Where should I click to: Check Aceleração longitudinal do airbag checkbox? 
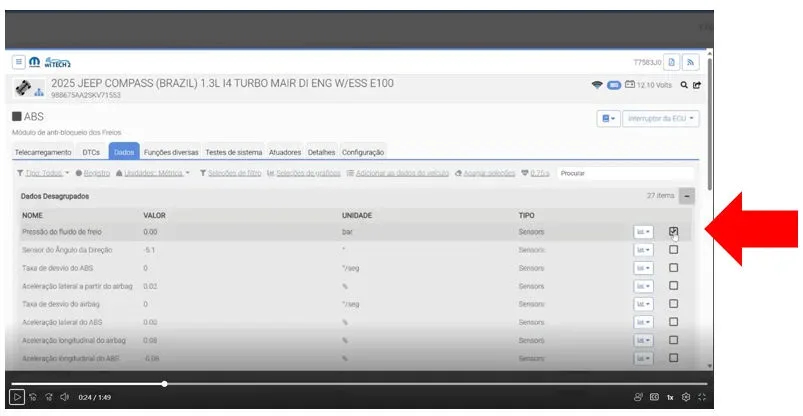pyautogui.click(x=673, y=340)
